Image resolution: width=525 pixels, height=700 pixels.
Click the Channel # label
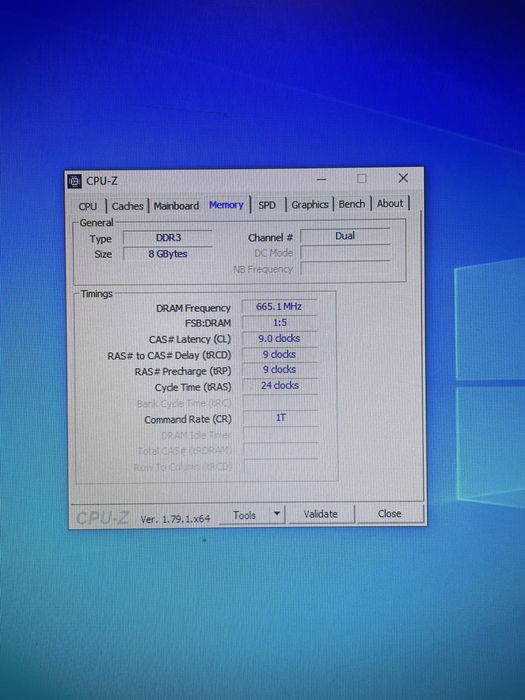coord(271,238)
